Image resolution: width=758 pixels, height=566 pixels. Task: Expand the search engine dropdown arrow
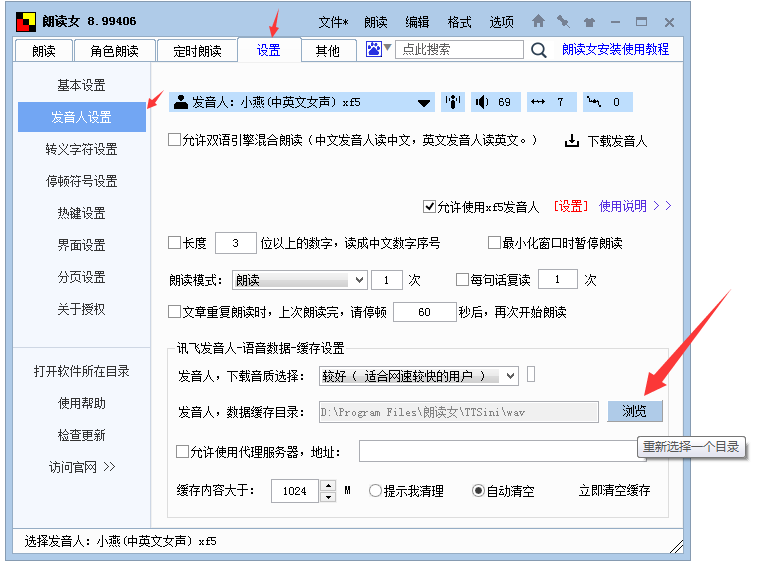coord(387,47)
